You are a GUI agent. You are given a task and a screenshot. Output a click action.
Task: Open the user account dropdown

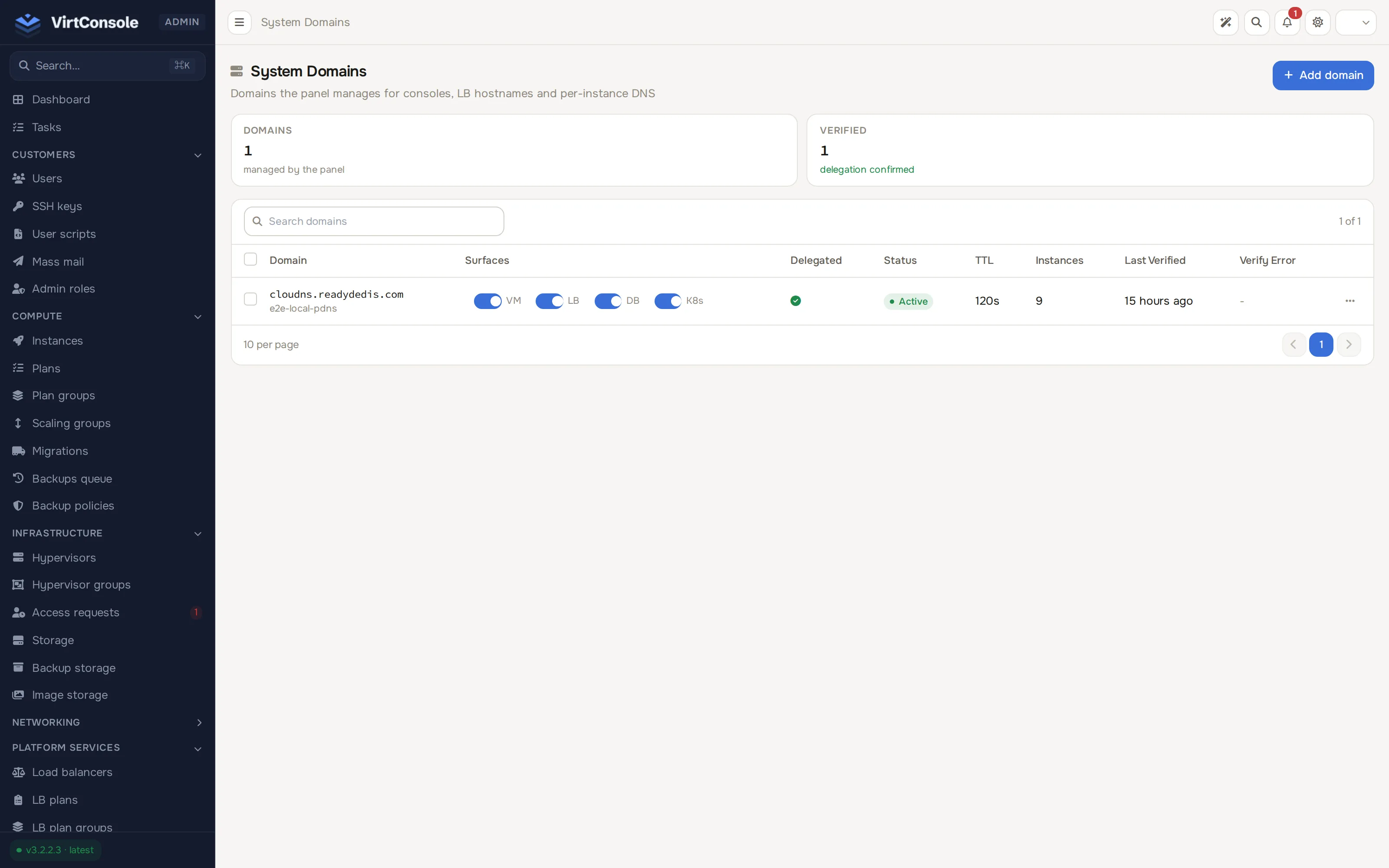pos(1356,23)
